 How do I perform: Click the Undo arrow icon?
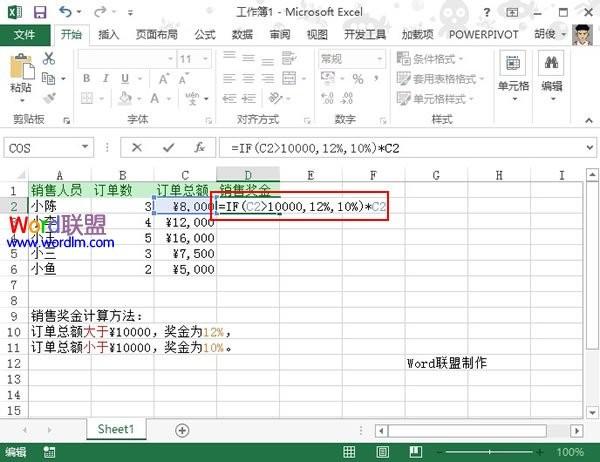tap(65, 12)
